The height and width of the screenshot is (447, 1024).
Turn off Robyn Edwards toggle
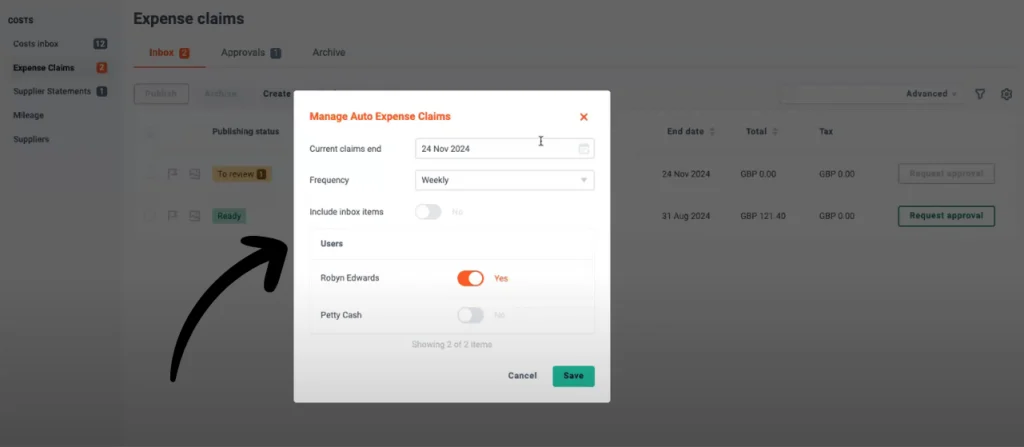(470, 278)
